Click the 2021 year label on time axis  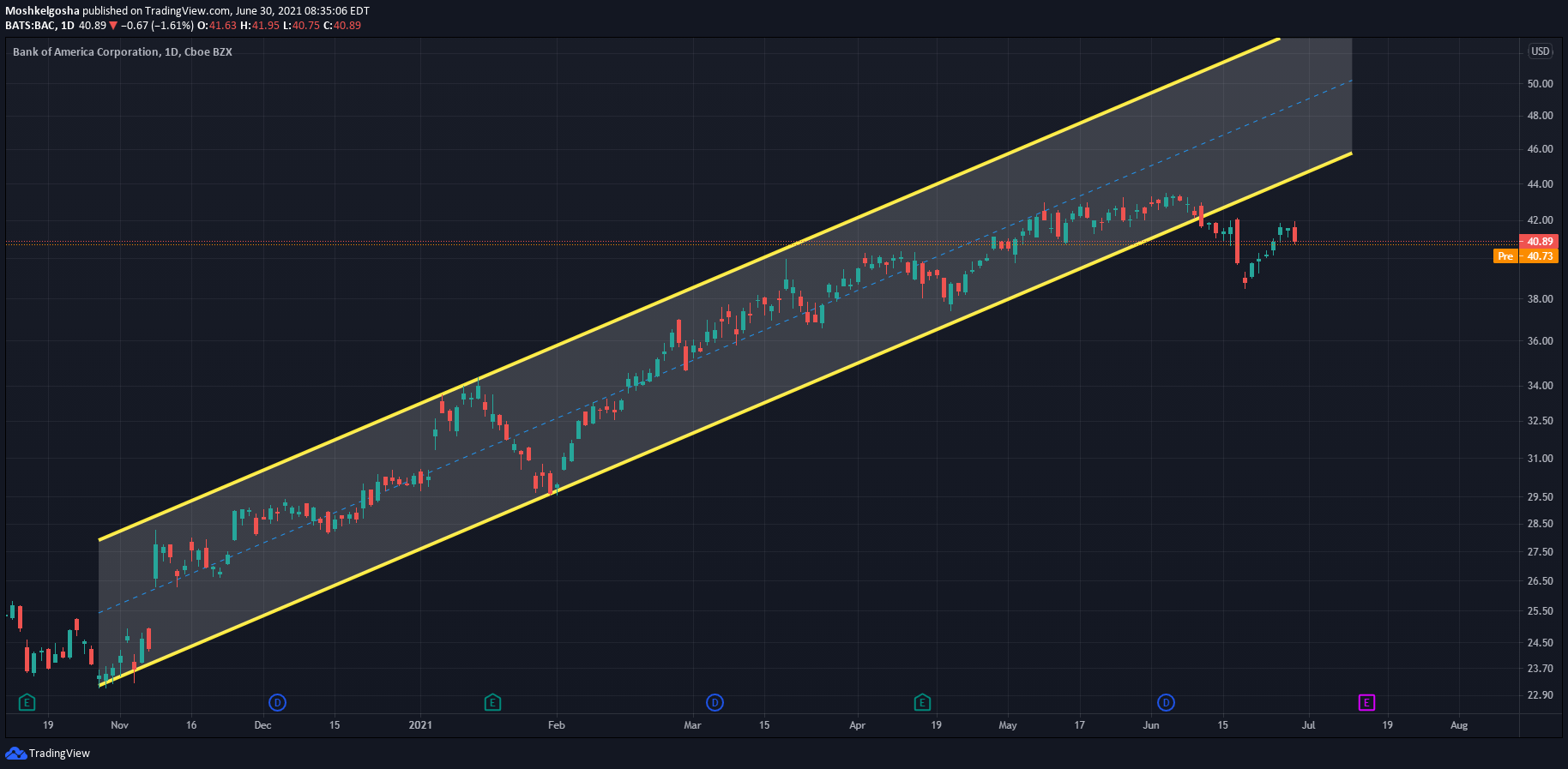[420, 725]
